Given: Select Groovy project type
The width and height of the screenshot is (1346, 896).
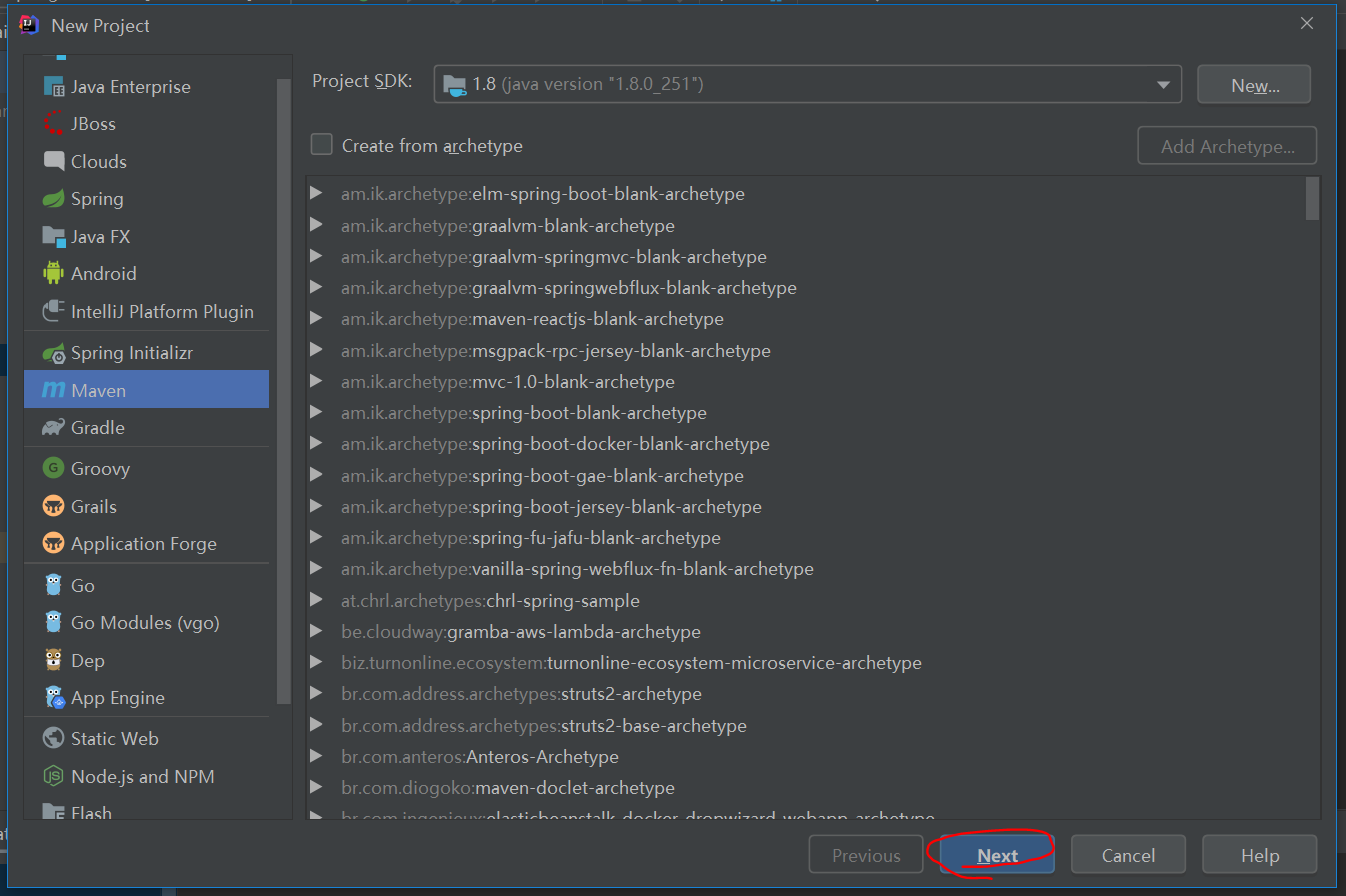Looking at the screenshot, I should tap(147, 468).
